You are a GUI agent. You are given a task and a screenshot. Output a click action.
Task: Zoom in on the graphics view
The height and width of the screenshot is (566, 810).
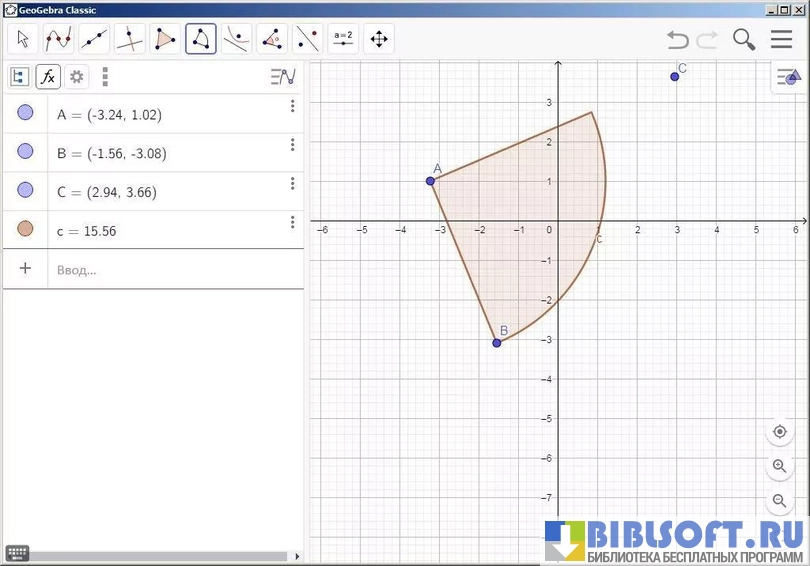click(x=780, y=466)
